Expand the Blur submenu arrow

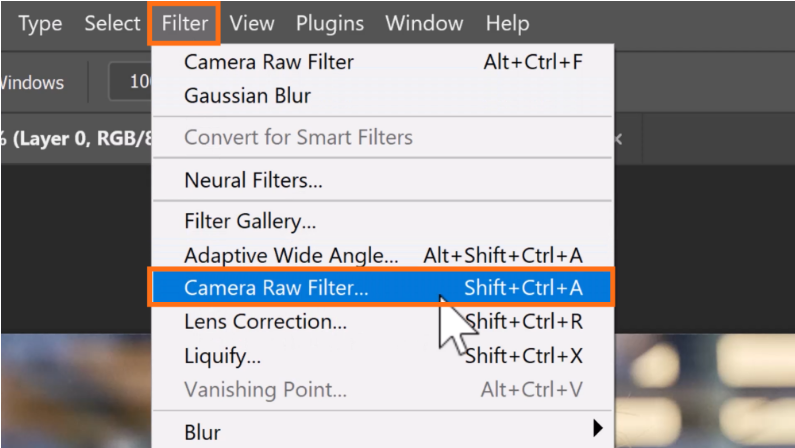point(598,430)
